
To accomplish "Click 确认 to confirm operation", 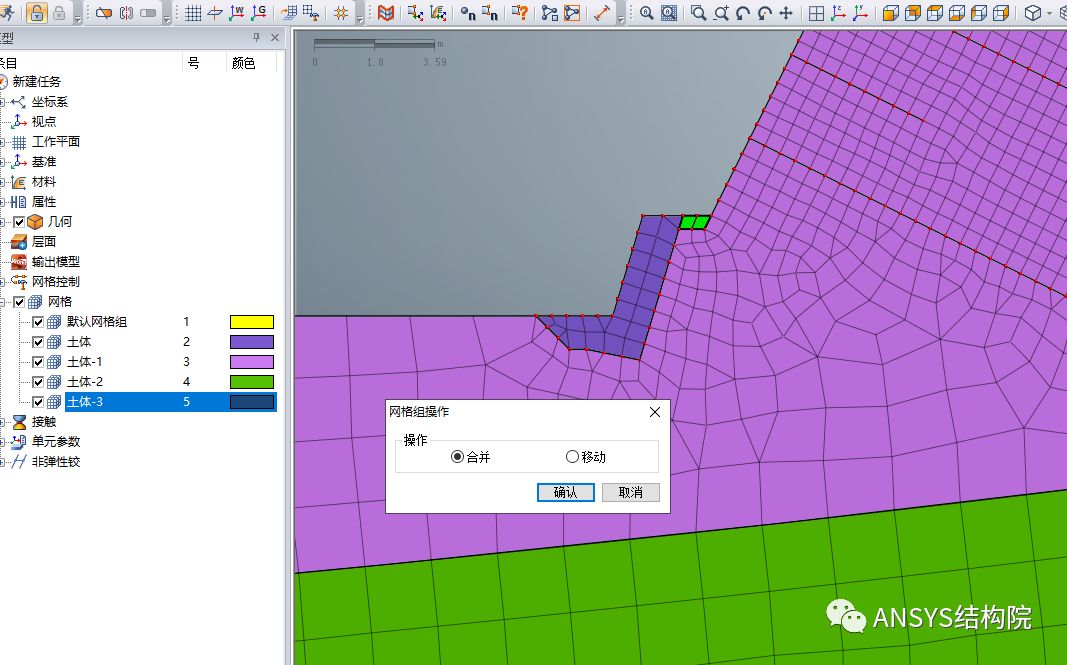I will coord(565,492).
